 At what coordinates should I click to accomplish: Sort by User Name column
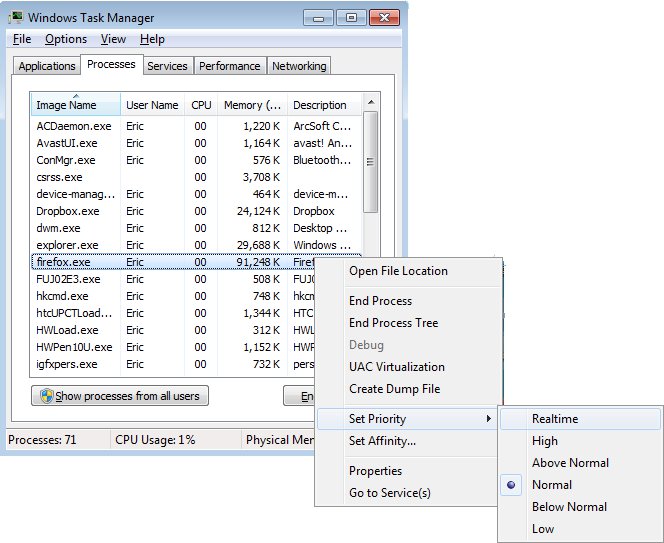click(x=152, y=105)
